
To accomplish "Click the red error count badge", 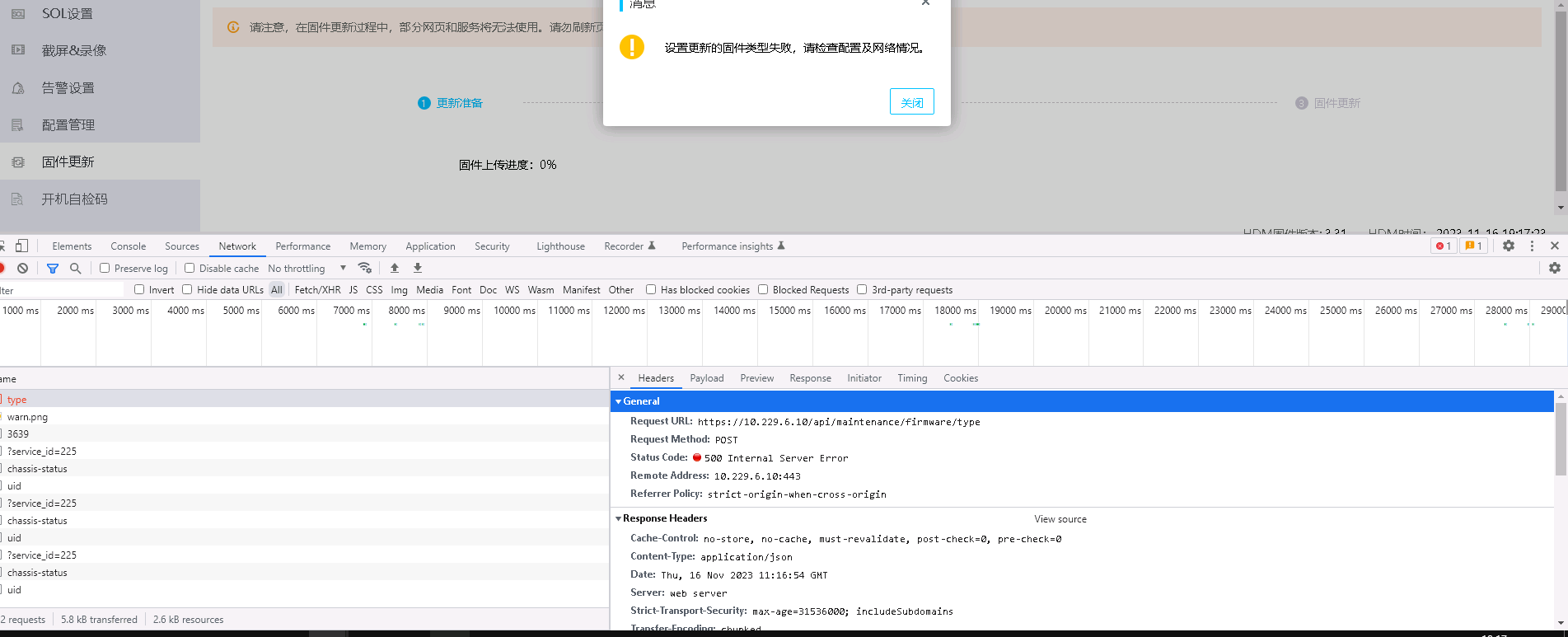I will click(1444, 246).
